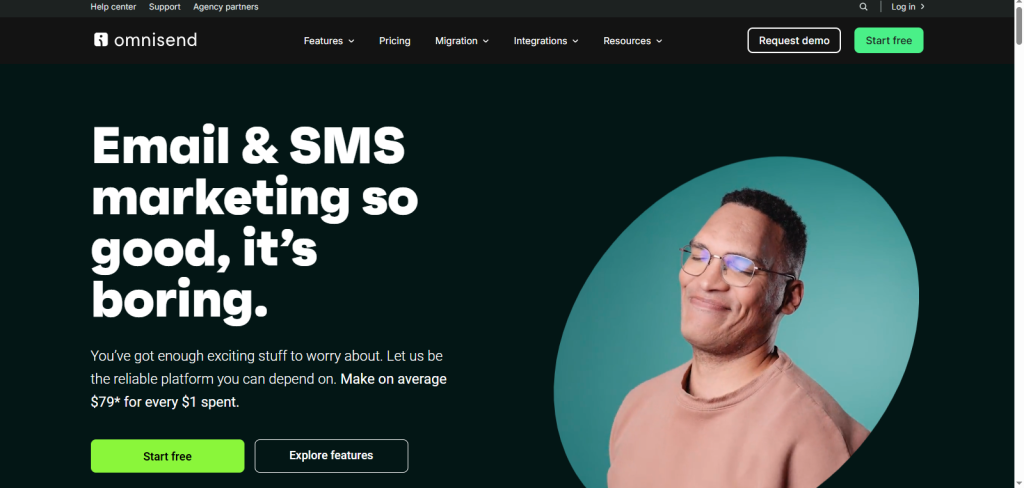This screenshot has width=1024, height=488.
Task: Click the Log in link
Action: click(x=903, y=7)
